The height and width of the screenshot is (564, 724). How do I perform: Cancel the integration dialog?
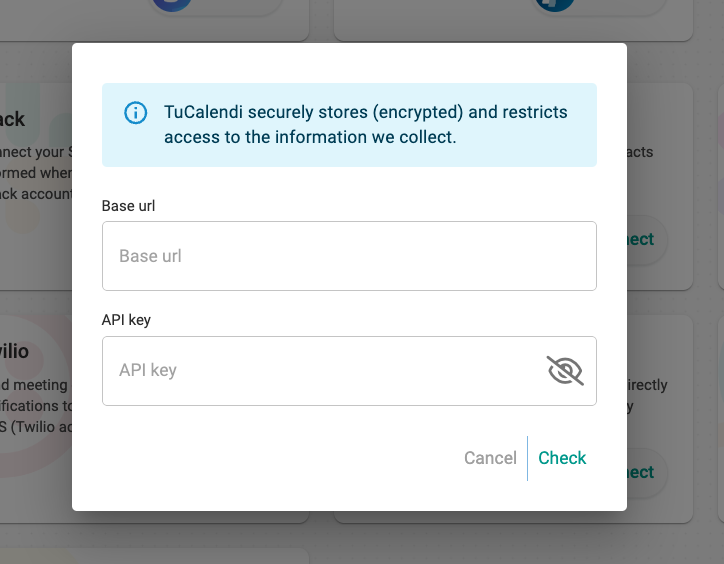[490, 458]
